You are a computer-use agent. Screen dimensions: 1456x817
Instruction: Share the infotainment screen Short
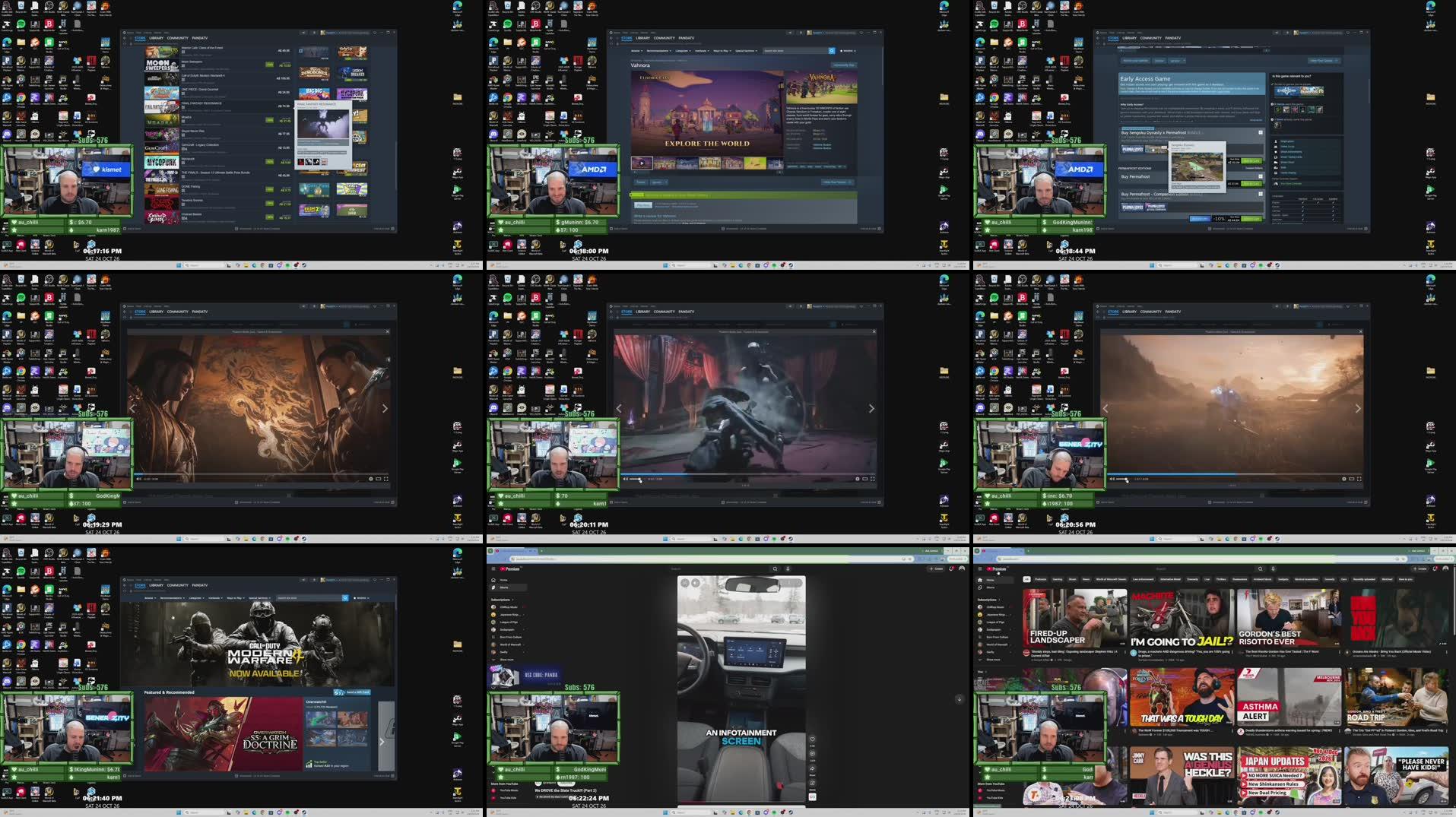coord(812,769)
